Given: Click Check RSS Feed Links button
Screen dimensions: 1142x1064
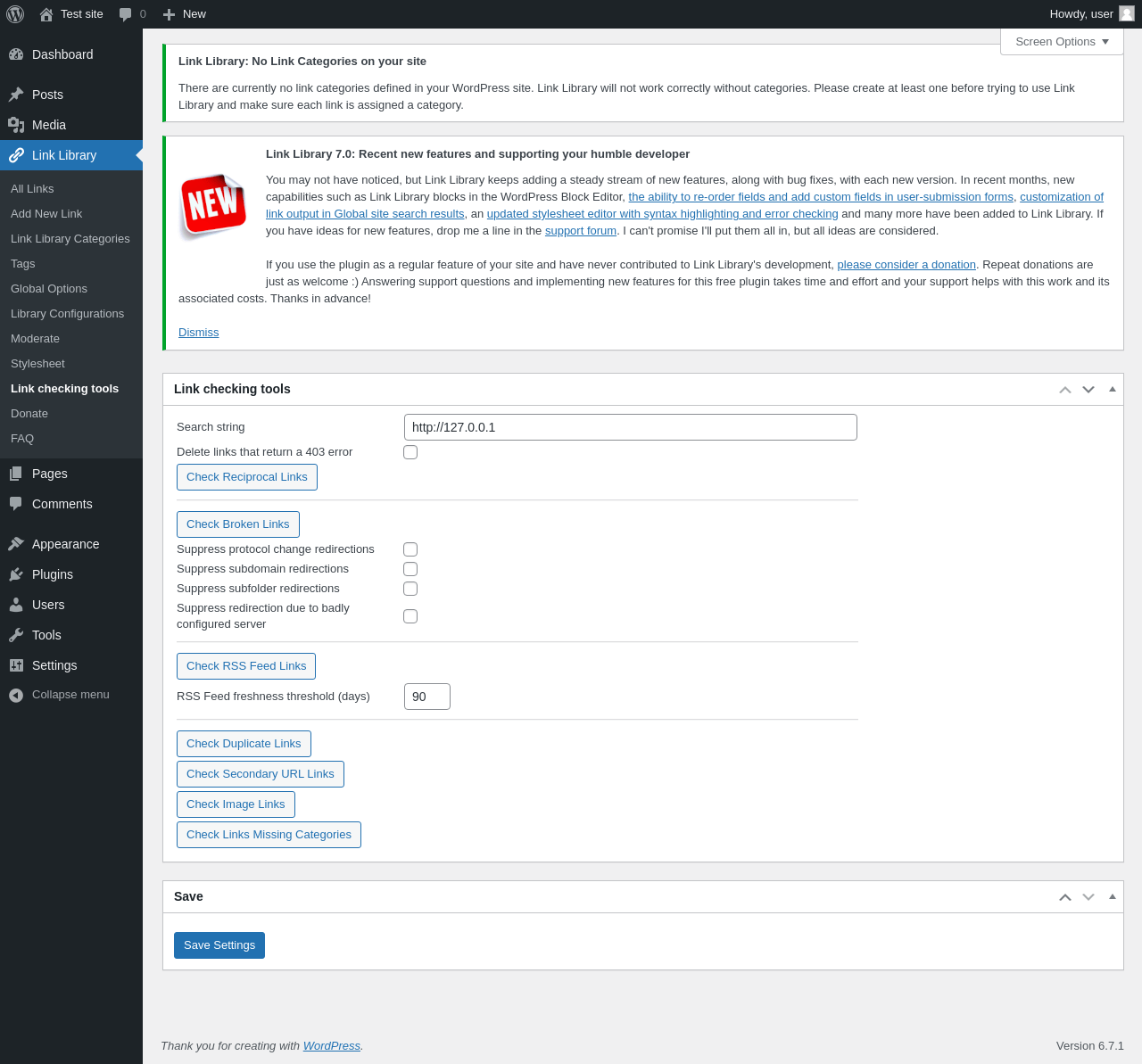Looking at the screenshot, I should point(246,666).
